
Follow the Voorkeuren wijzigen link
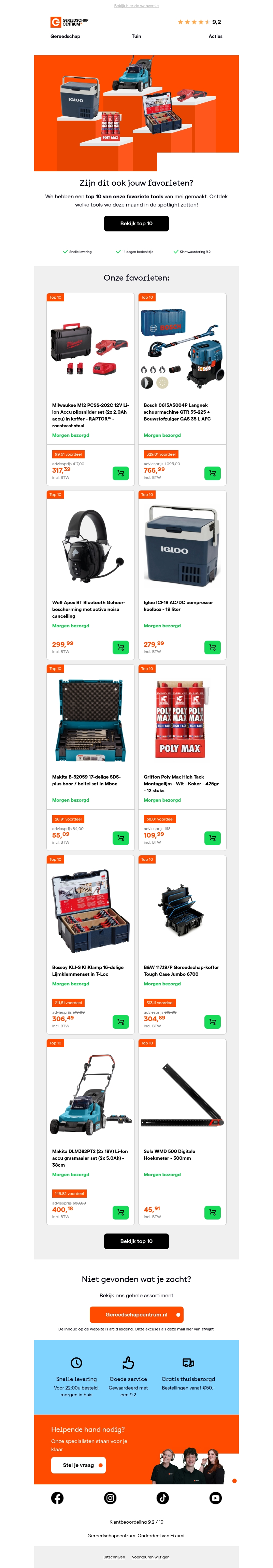pyautogui.click(x=151, y=1556)
